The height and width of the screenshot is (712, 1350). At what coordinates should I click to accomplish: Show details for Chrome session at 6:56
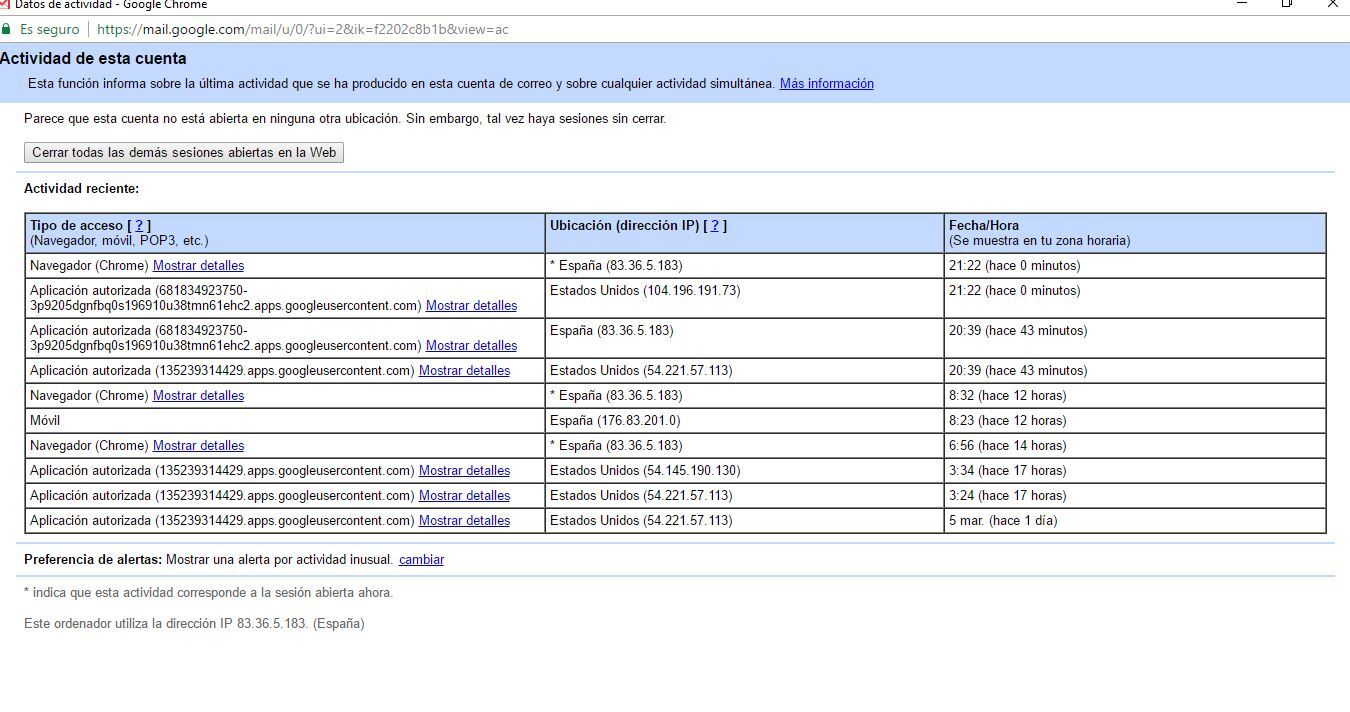tap(198, 446)
